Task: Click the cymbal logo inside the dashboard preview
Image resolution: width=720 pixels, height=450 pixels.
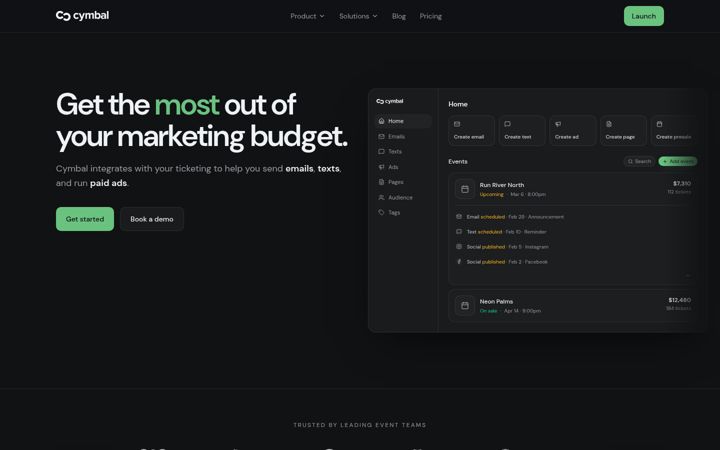Action: click(389, 101)
